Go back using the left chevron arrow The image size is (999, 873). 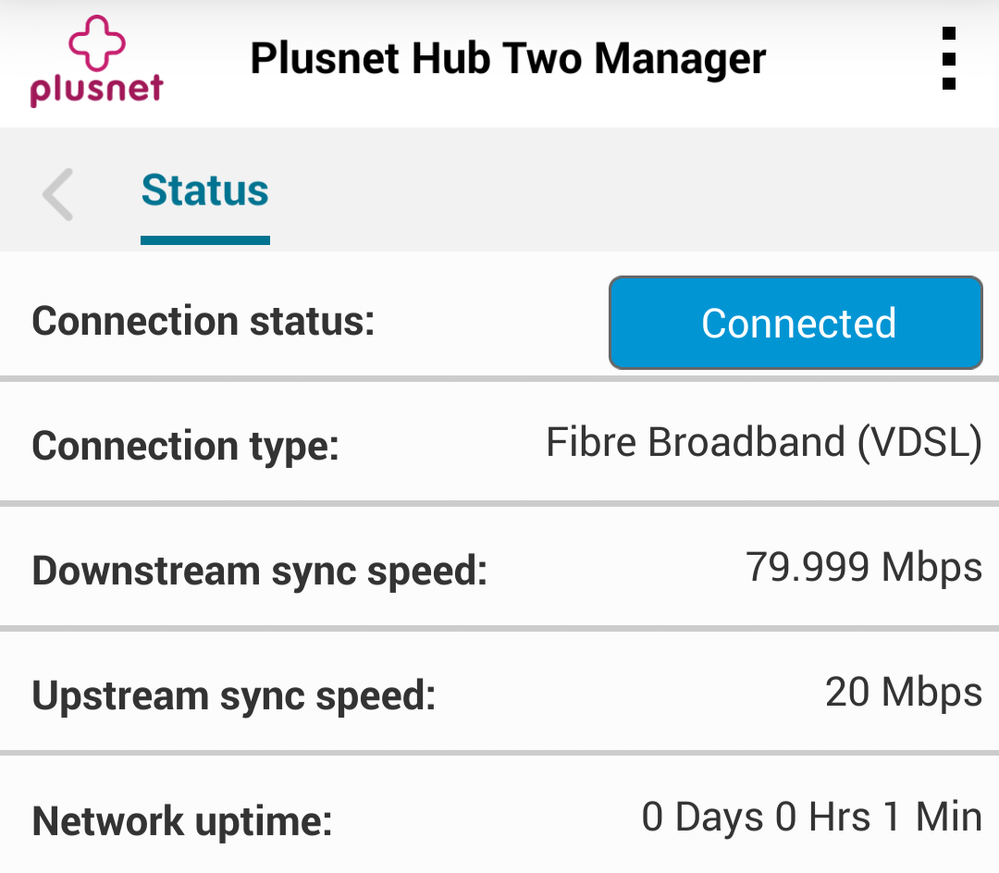click(58, 194)
